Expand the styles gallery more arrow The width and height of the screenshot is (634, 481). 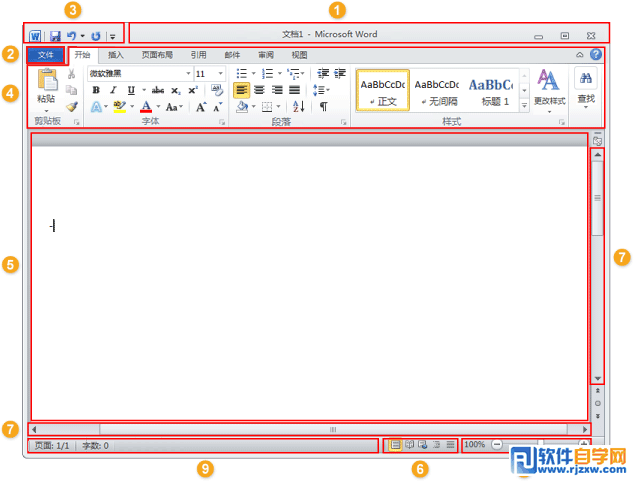(524, 106)
